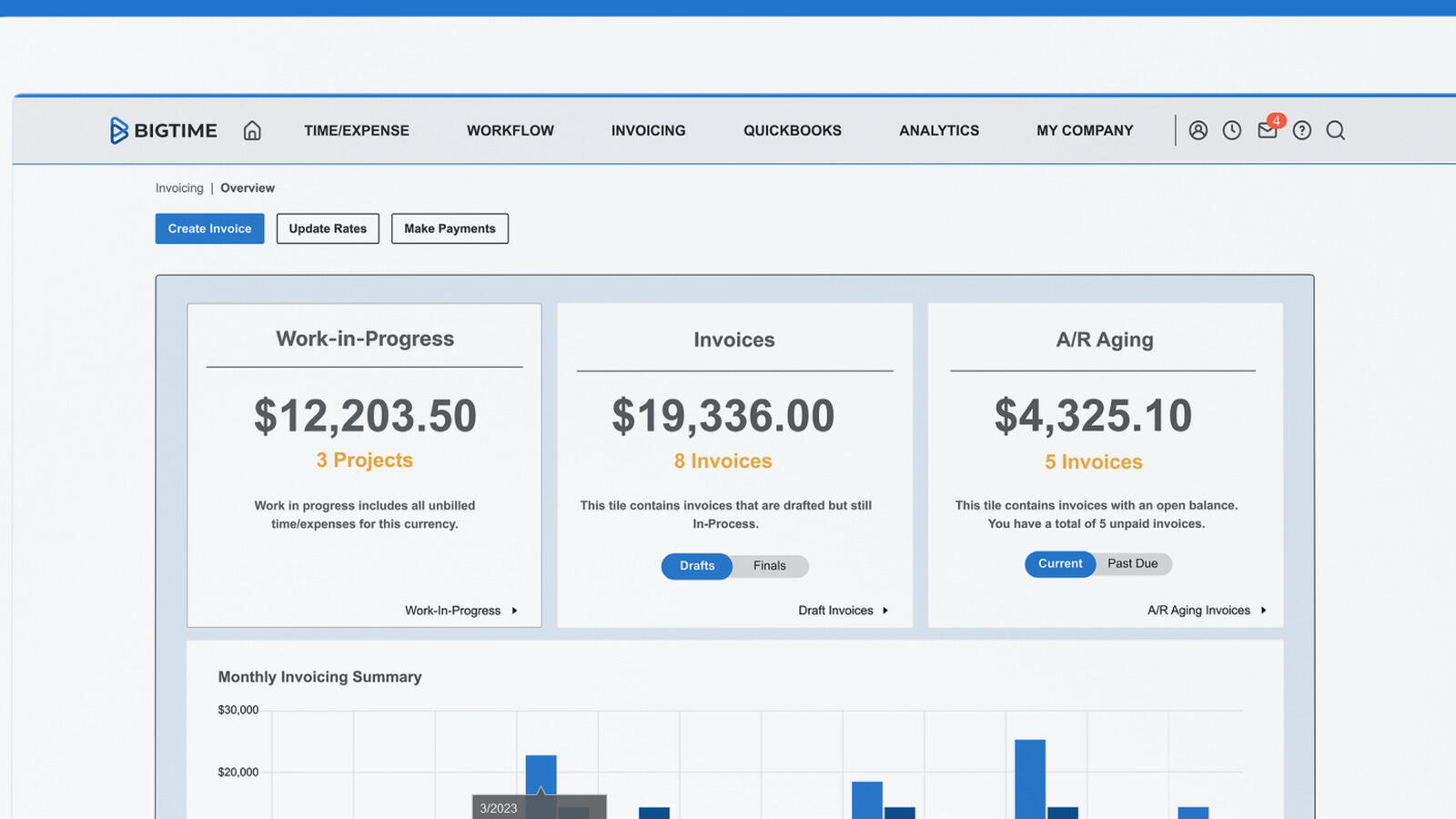Image resolution: width=1456 pixels, height=819 pixels.
Task: Click the Create Invoice button
Action: [x=209, y=228]
